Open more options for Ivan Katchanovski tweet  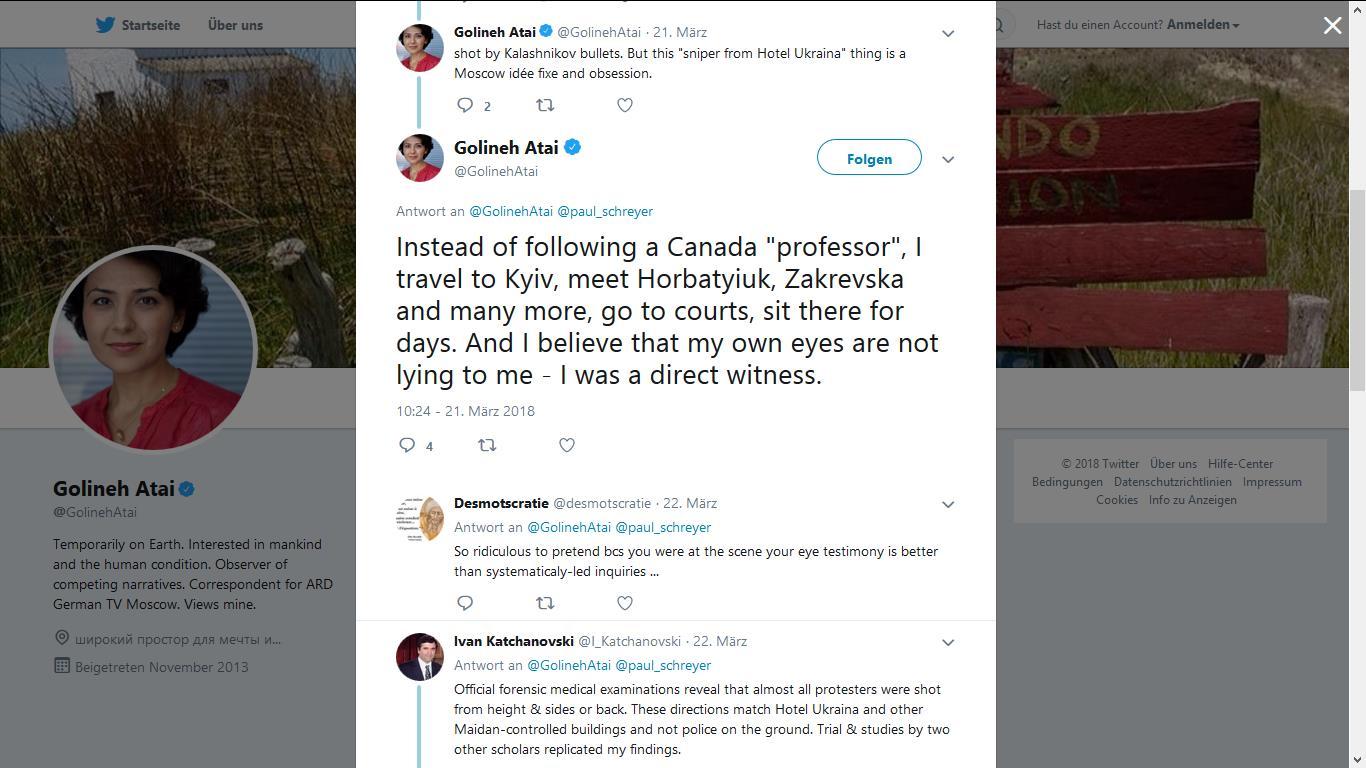coord(948,642)
